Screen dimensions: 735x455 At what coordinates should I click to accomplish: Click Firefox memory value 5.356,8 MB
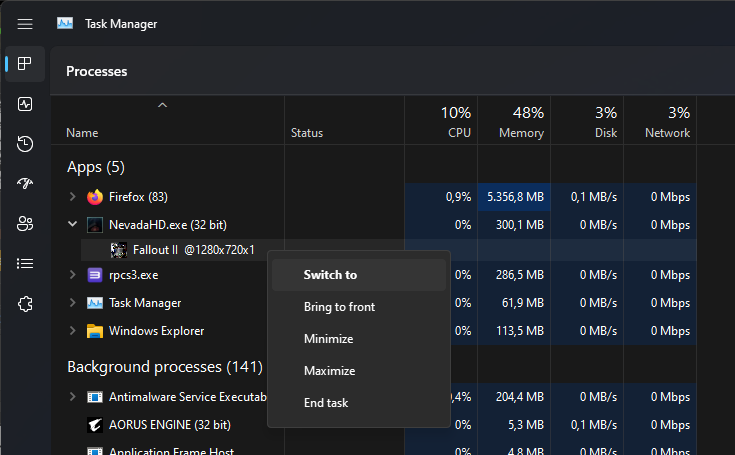pyautogui.click(x=515, y=197)
